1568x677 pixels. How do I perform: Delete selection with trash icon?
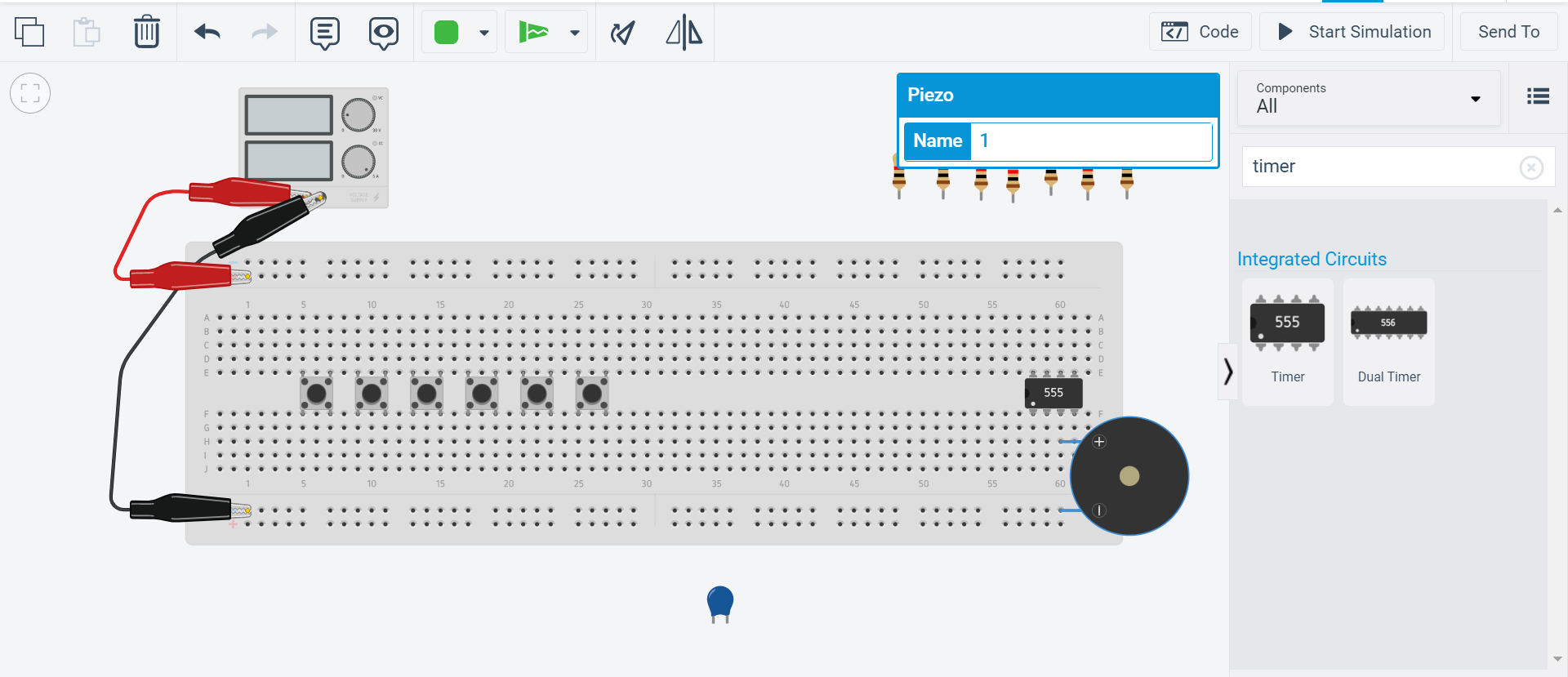tap(147, 32)
